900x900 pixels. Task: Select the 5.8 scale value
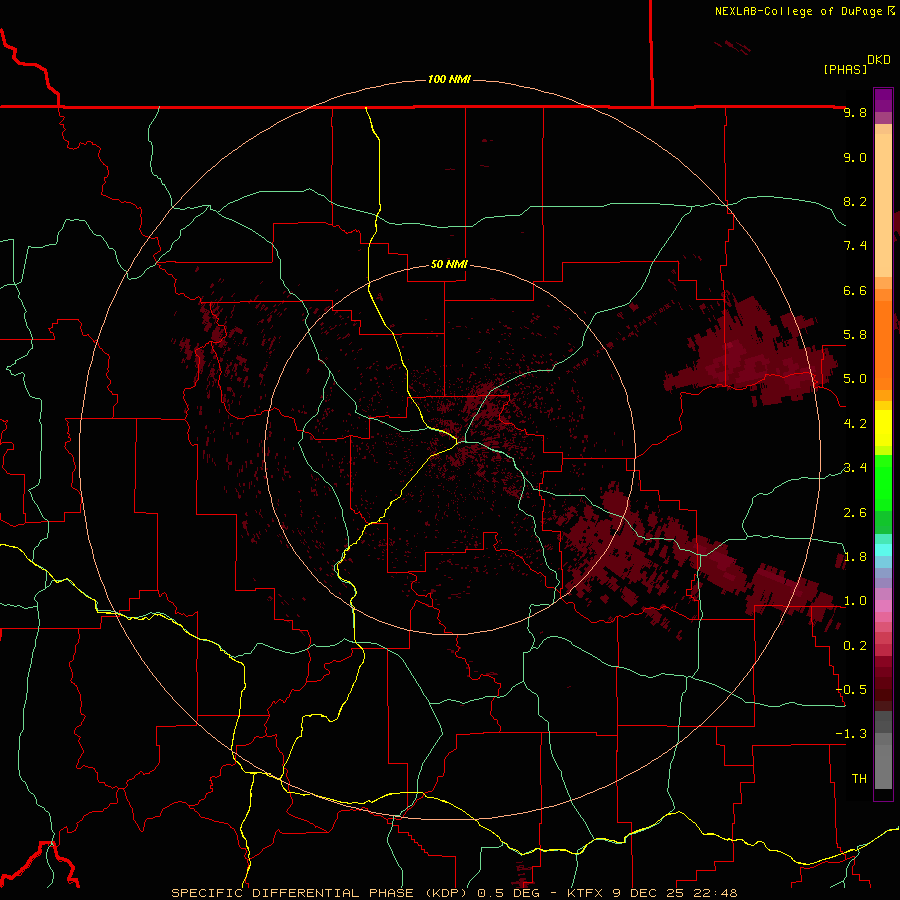pyautogui.click(x=855, y=335)
